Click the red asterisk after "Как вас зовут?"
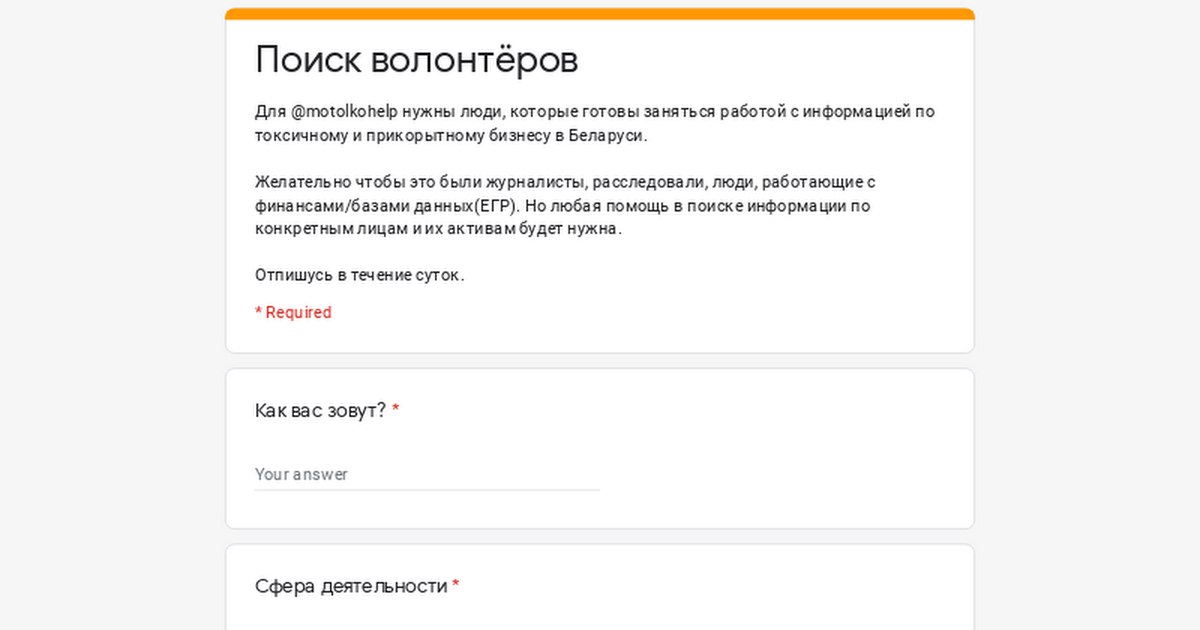1200x630 pixels. (x=396, y=410)
